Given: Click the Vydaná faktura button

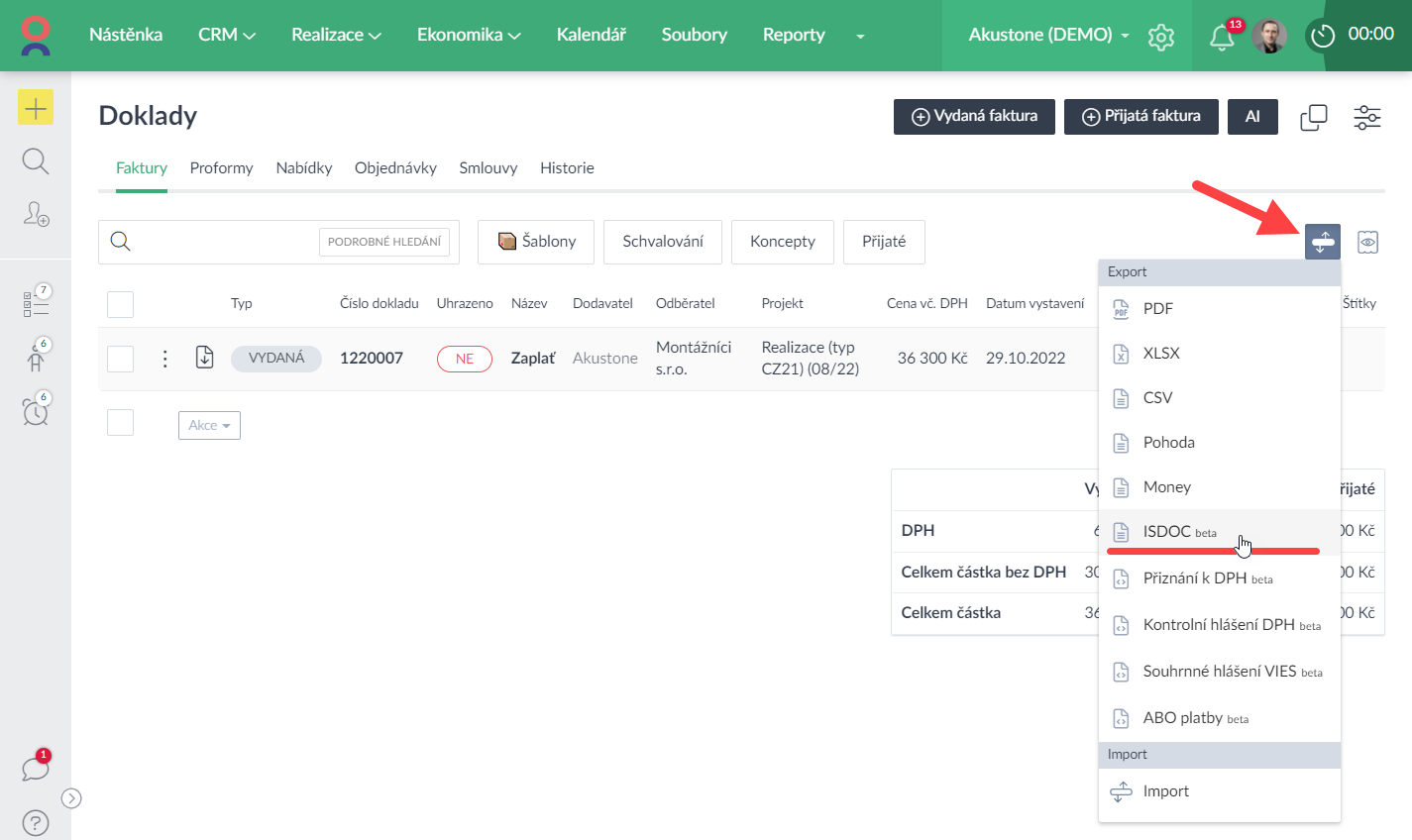Looking at the screenshot, I should [974, 116].
